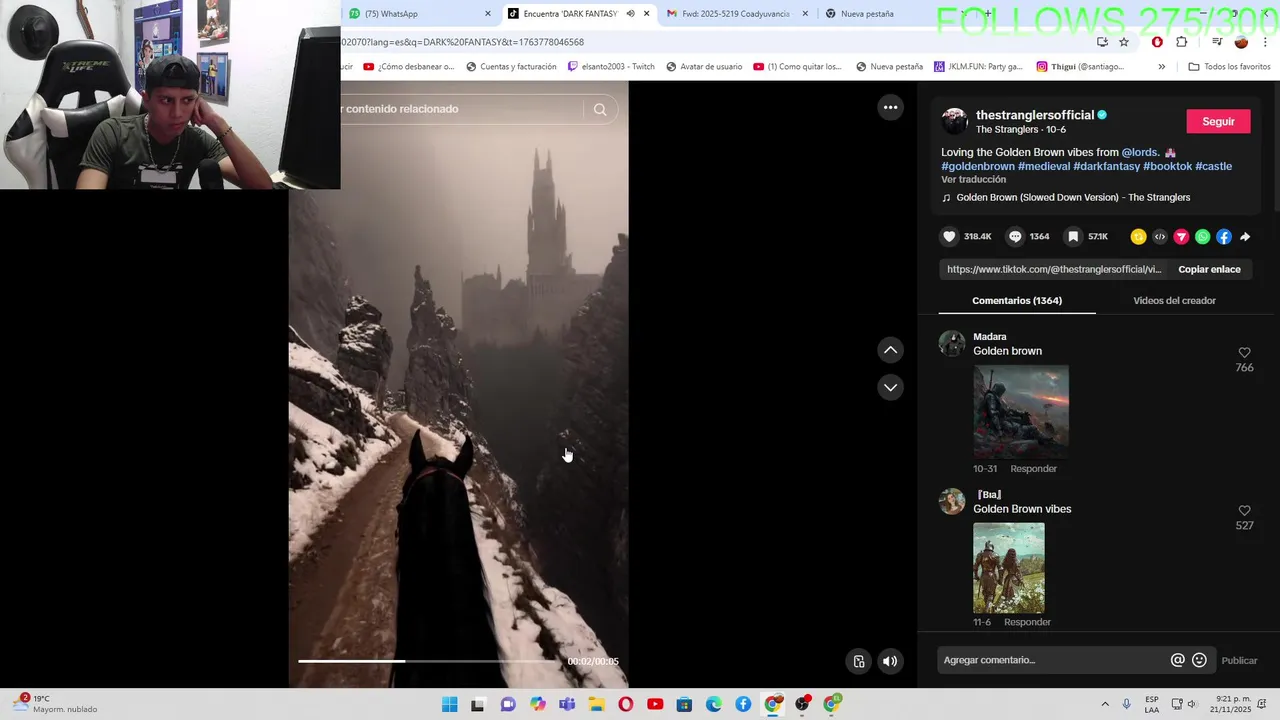
Task: Open thestranglersofficial profile avatar
Action: coord(954,121)
